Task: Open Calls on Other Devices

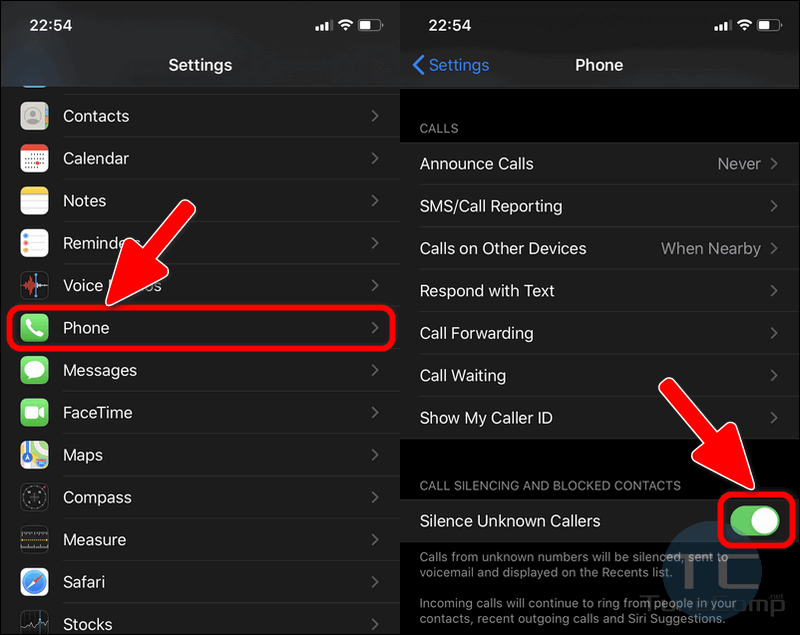Action: coord(599,248)
